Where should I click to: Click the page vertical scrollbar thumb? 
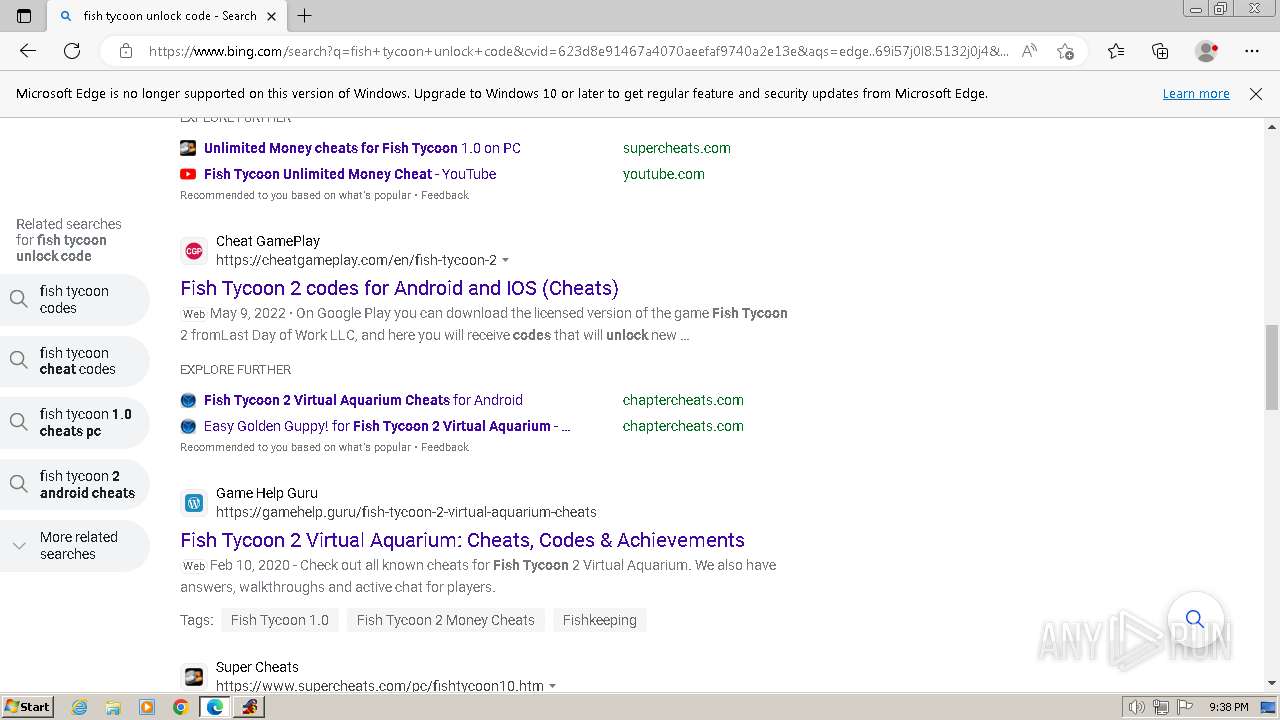pos(1272,367)
